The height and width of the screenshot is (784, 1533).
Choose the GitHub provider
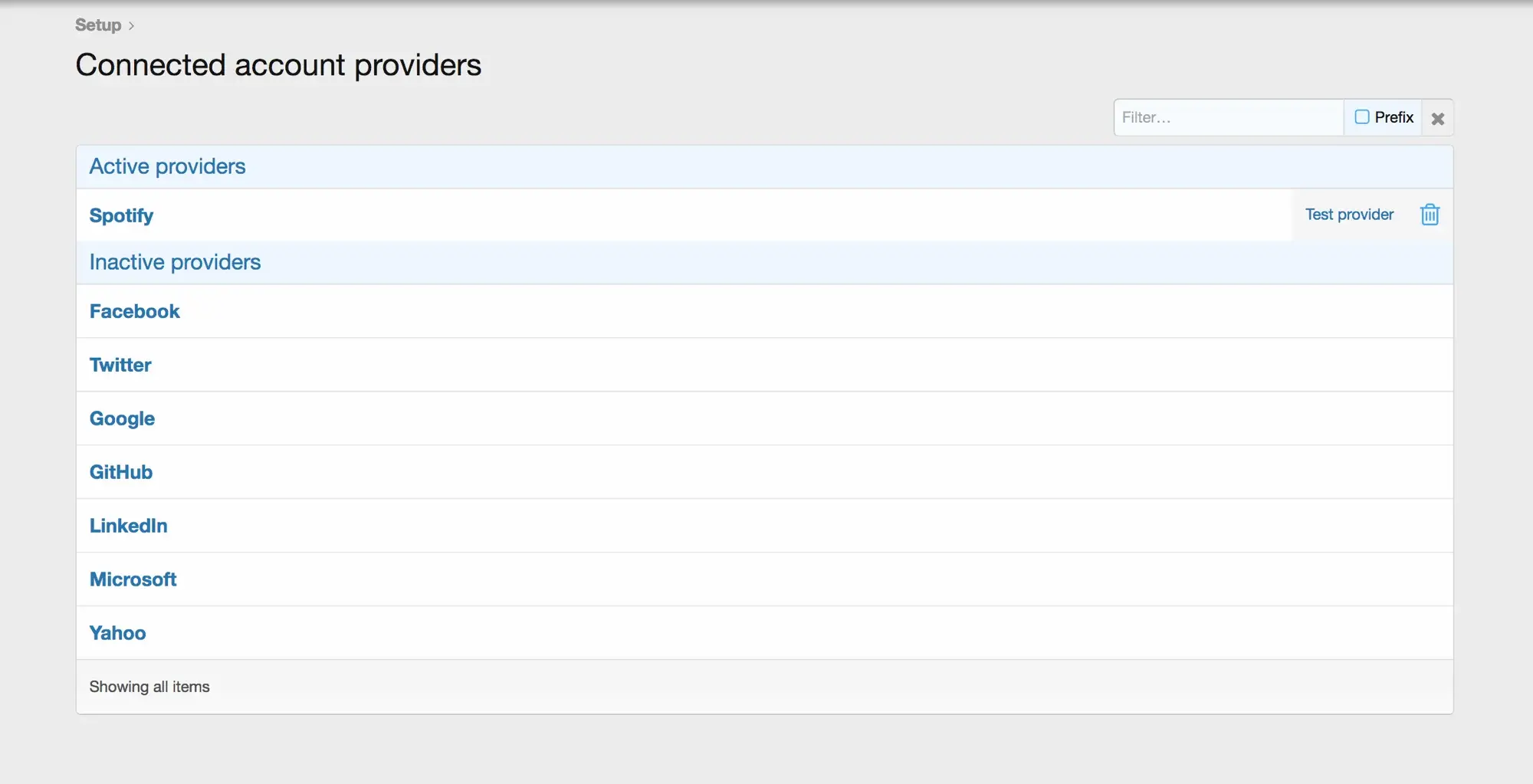pos(121,472)
